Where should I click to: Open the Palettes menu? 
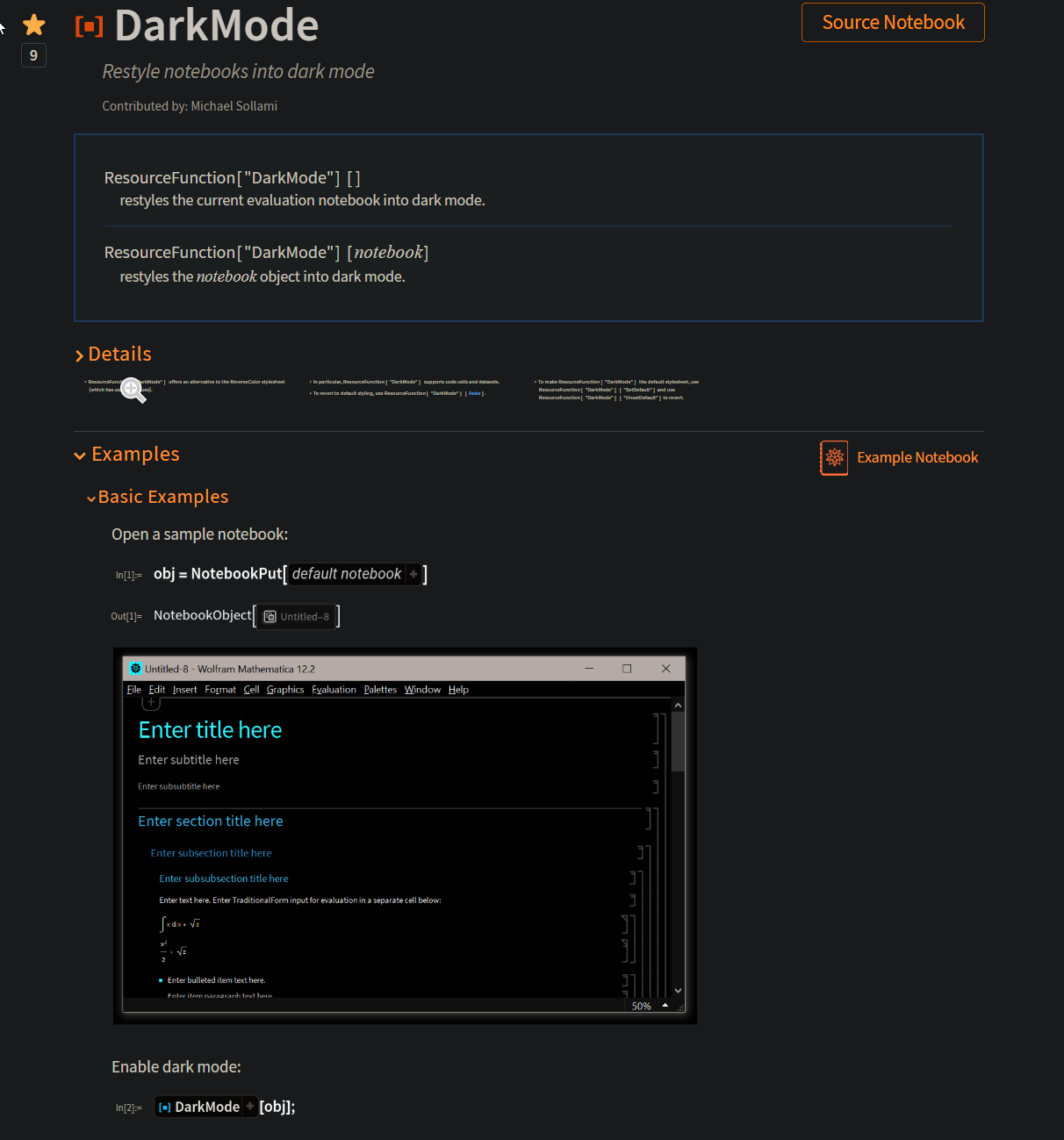click(x=380, y=690)
